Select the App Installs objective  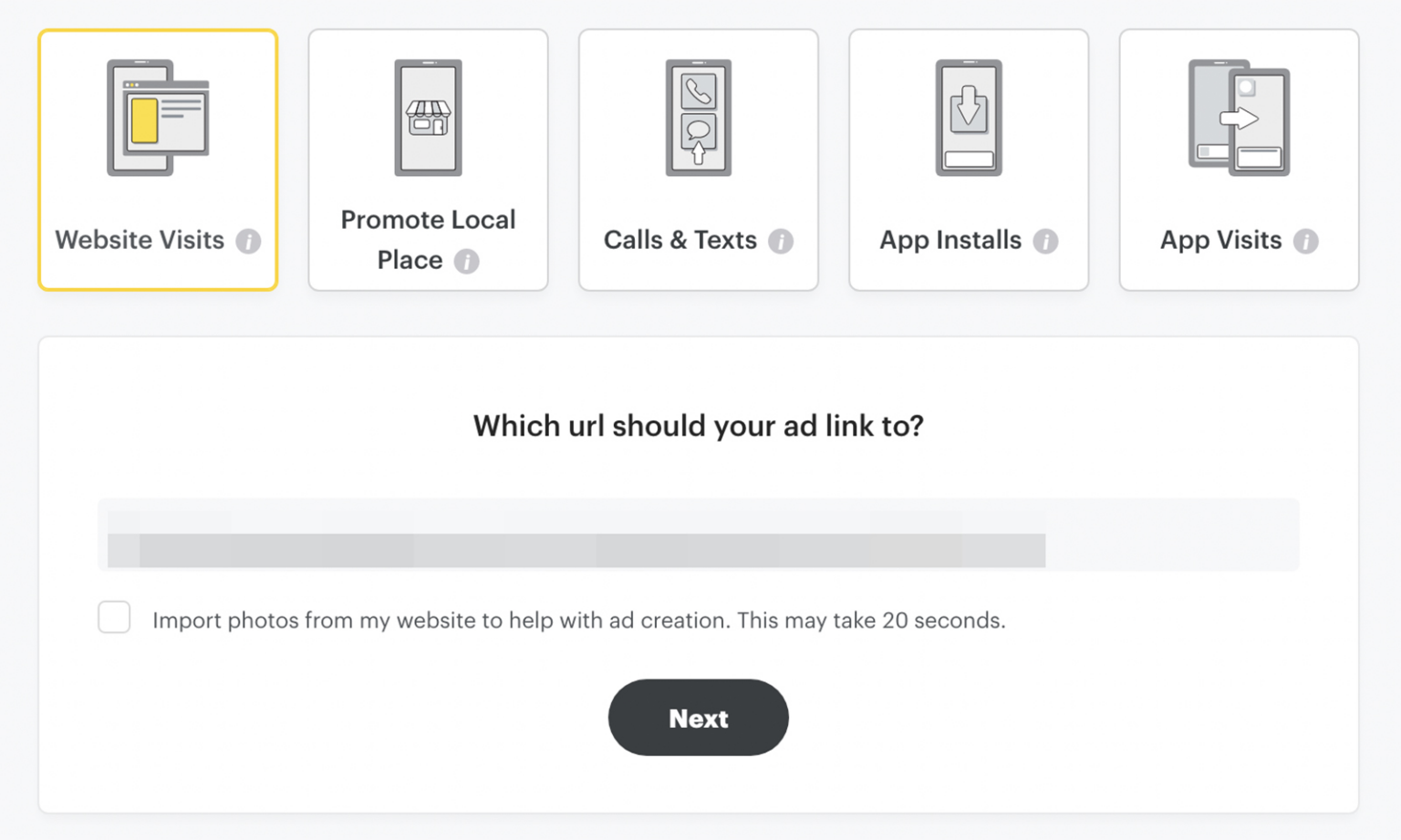(967, 160)
